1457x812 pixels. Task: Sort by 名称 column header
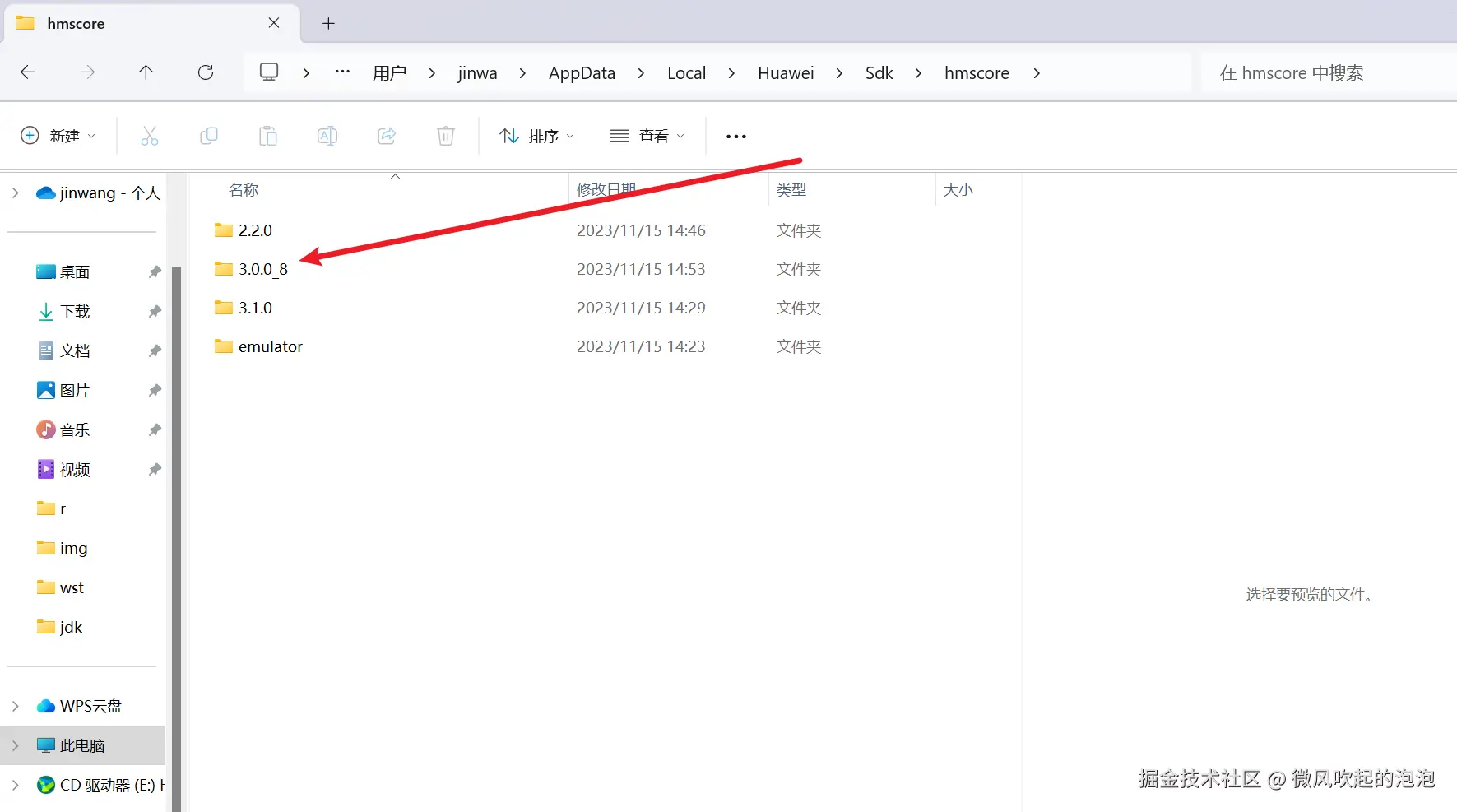[x=244, y=190]
